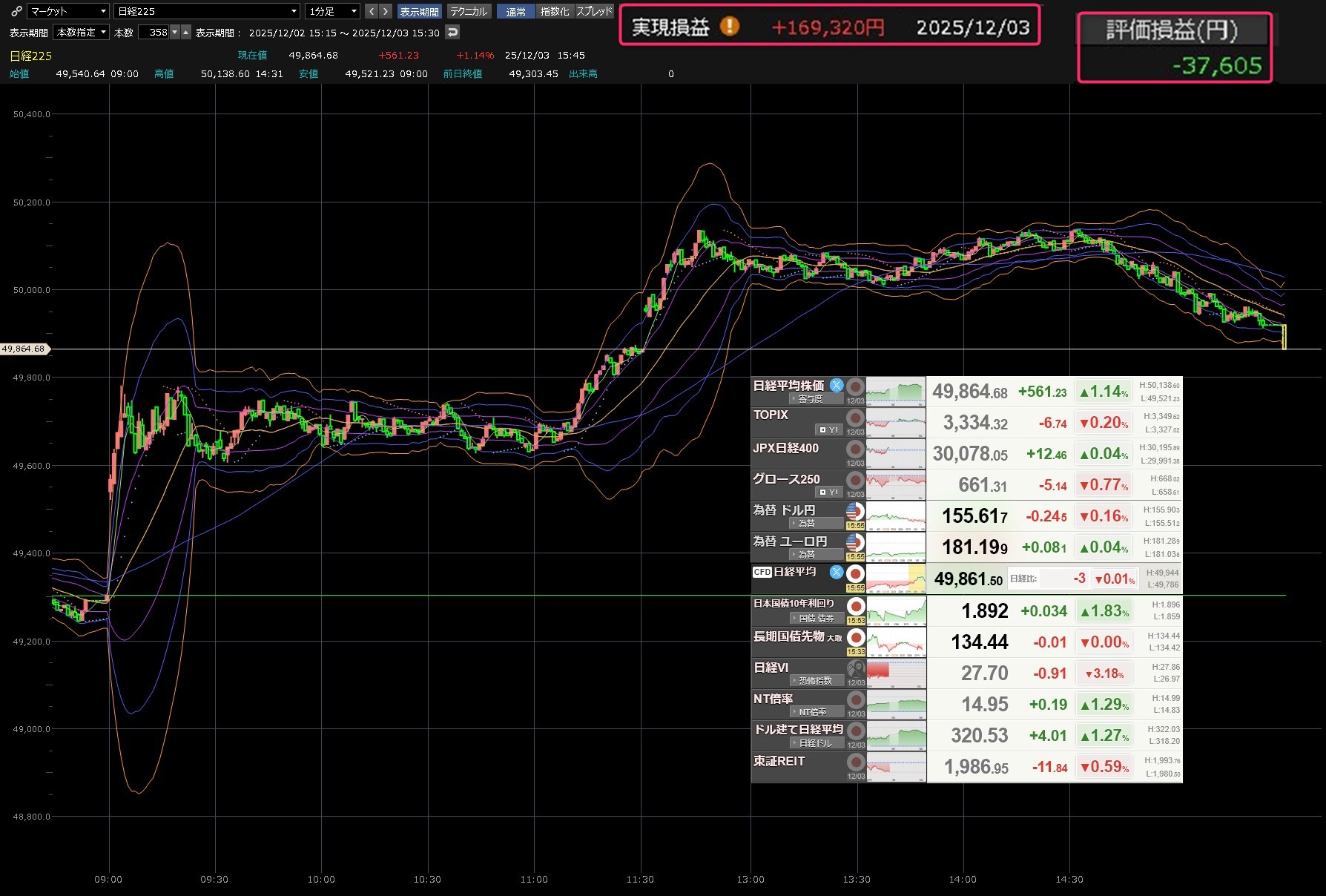Toggle the 通常 chart mode

pyautogui.click(x=515, y=11)
